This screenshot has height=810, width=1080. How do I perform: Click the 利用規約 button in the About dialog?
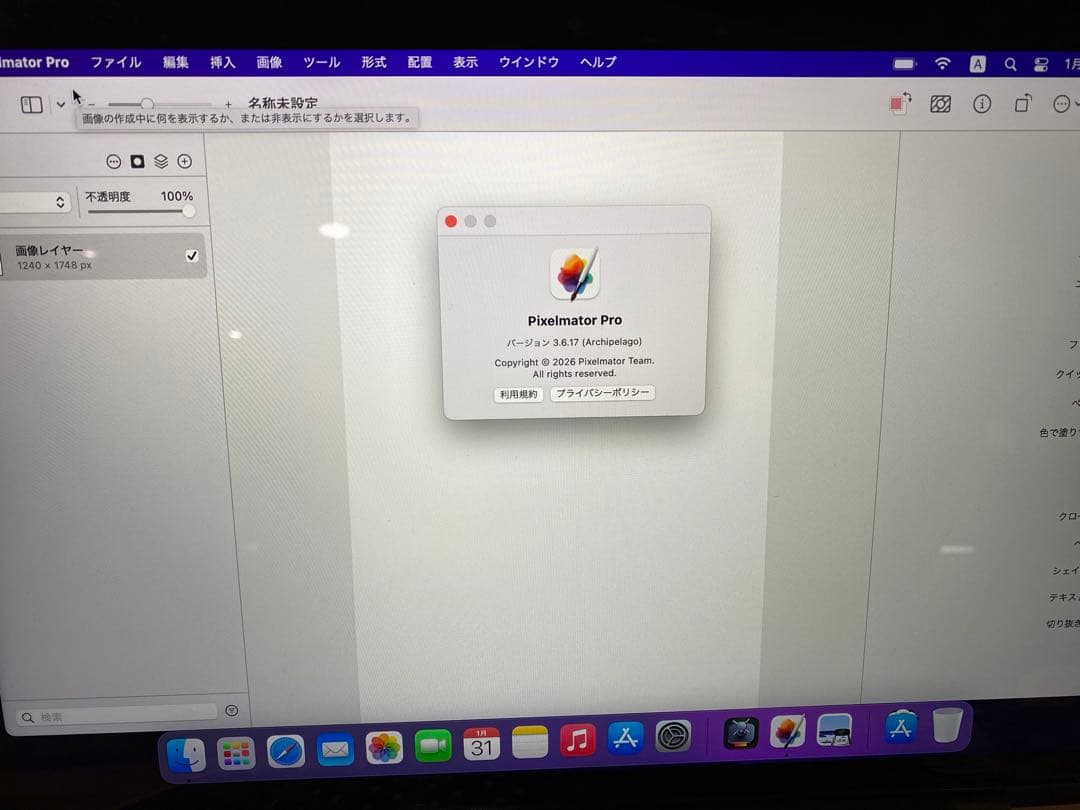click(x=517, y=394)
